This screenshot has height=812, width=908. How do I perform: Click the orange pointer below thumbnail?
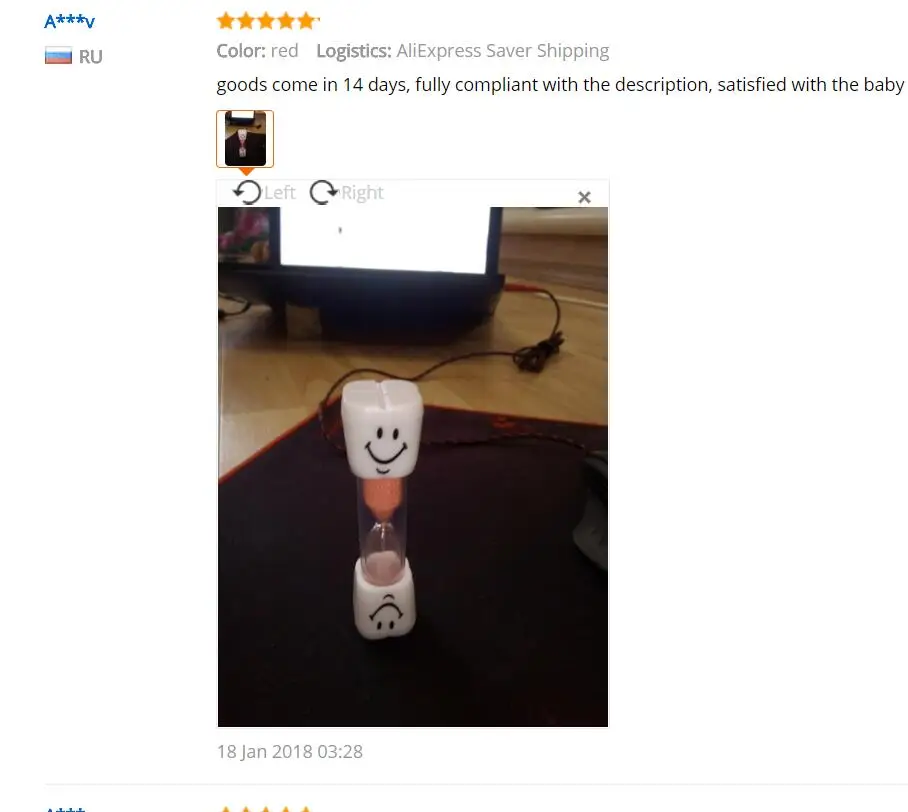pos(246,171)
